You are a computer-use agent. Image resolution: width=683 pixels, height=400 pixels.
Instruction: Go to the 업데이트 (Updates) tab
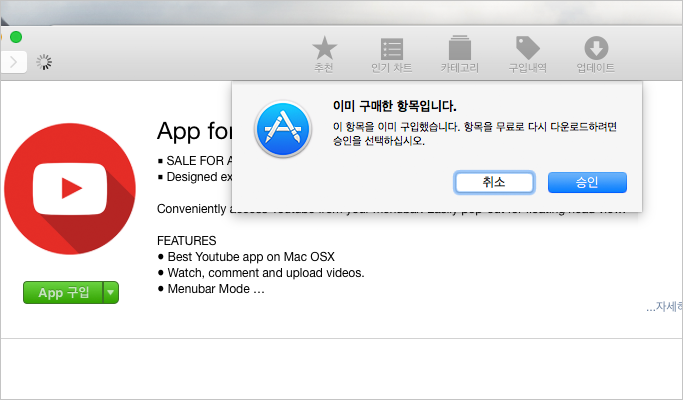coord(595,54)
